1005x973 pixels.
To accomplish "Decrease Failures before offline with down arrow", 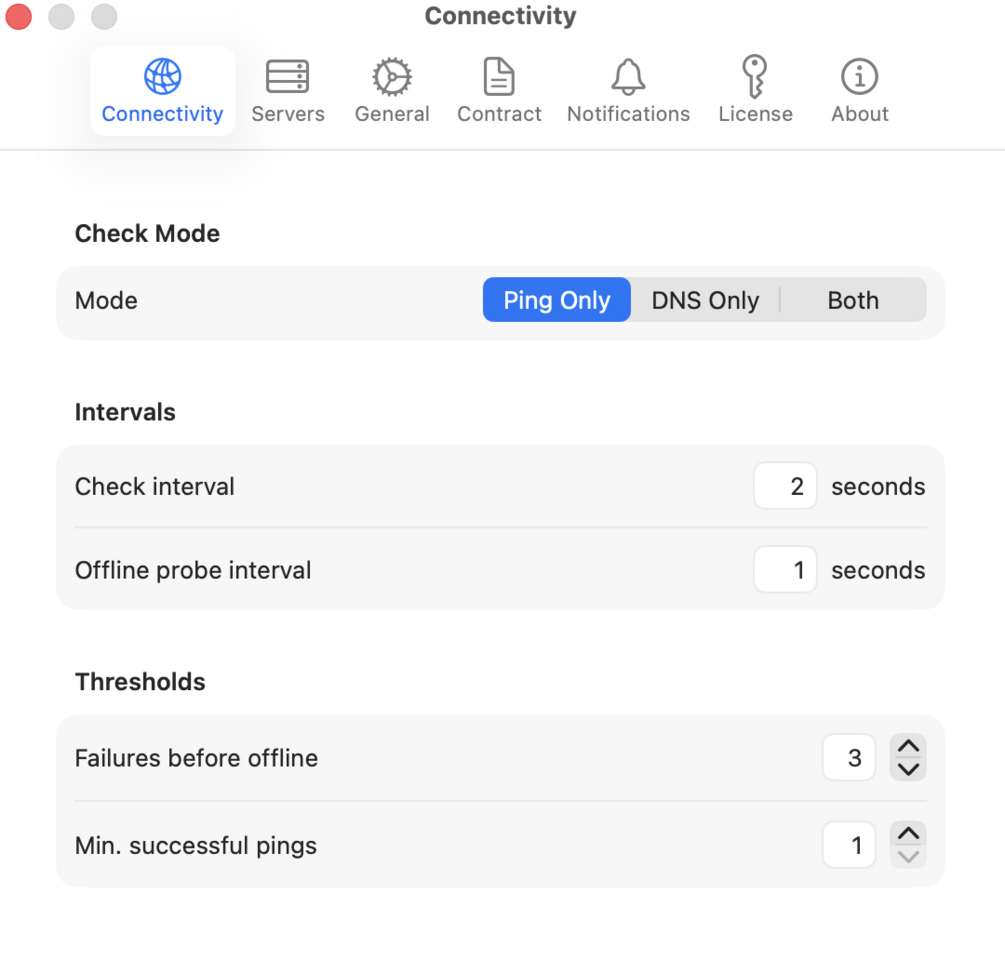I will [x=908, y=769].
